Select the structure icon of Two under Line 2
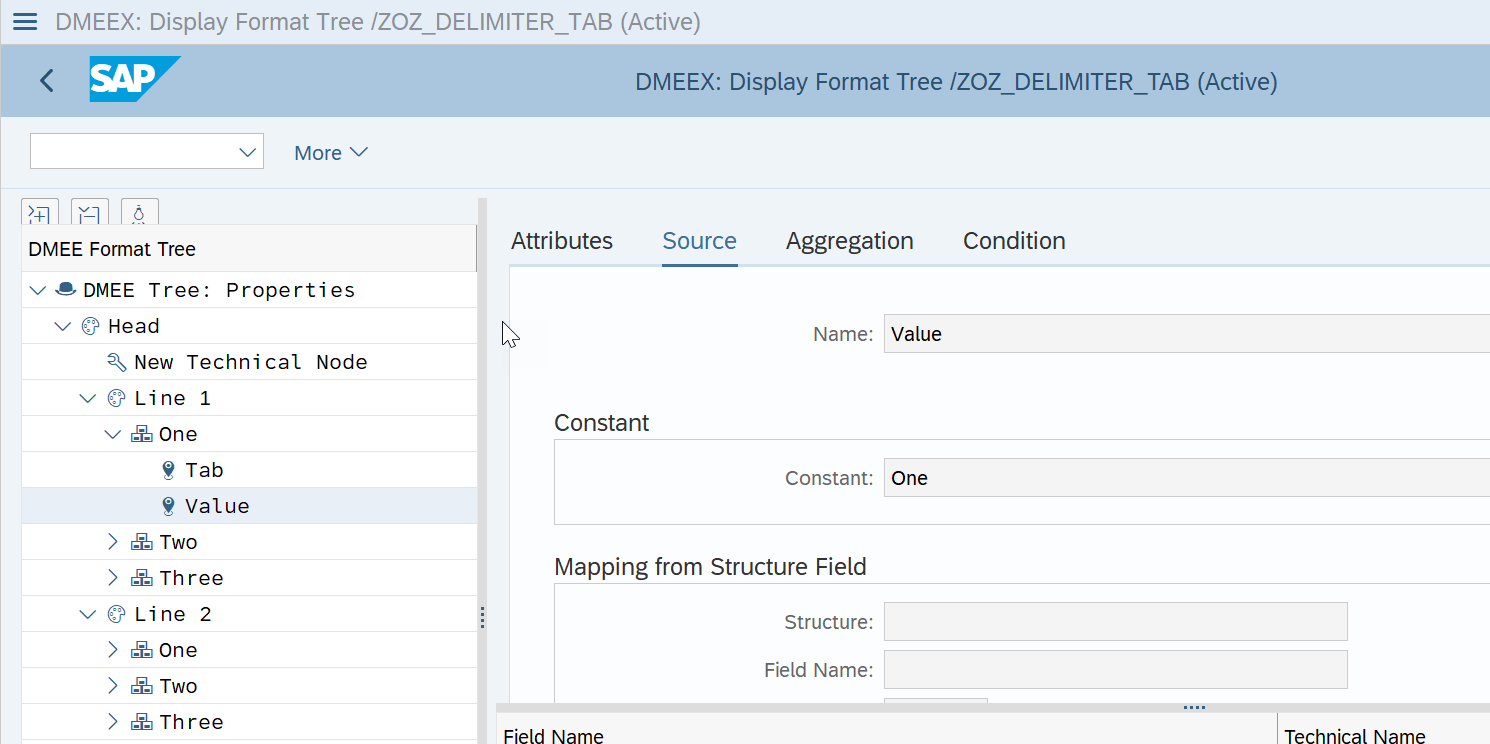1490x744 pixels. coord(141,686)
